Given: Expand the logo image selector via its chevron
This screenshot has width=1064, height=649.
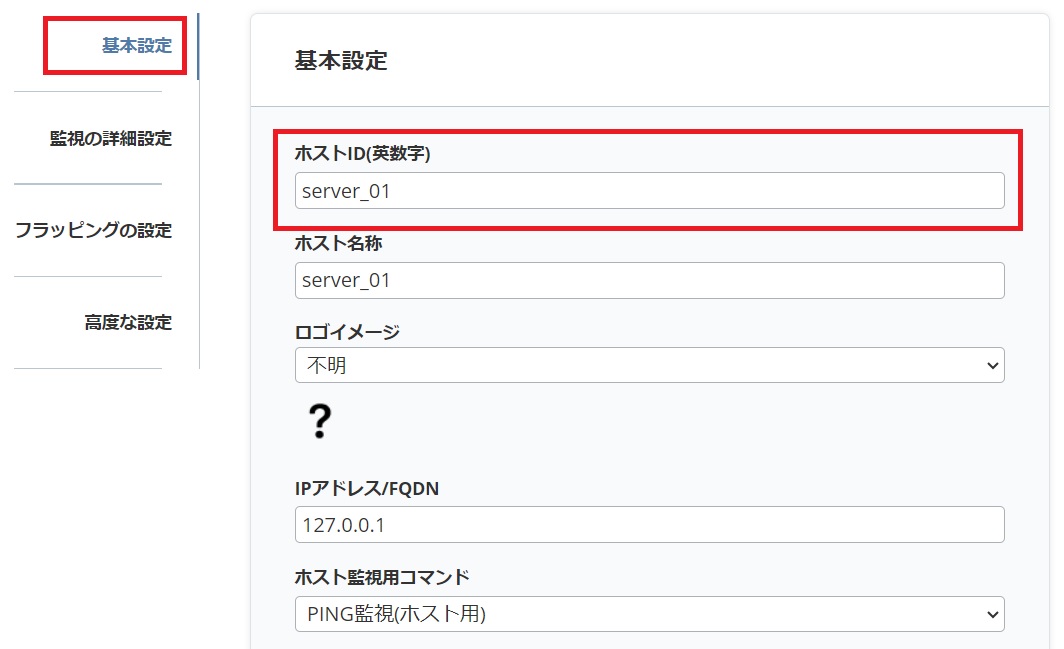Looking at the screenshot, I should click(991, 365).
